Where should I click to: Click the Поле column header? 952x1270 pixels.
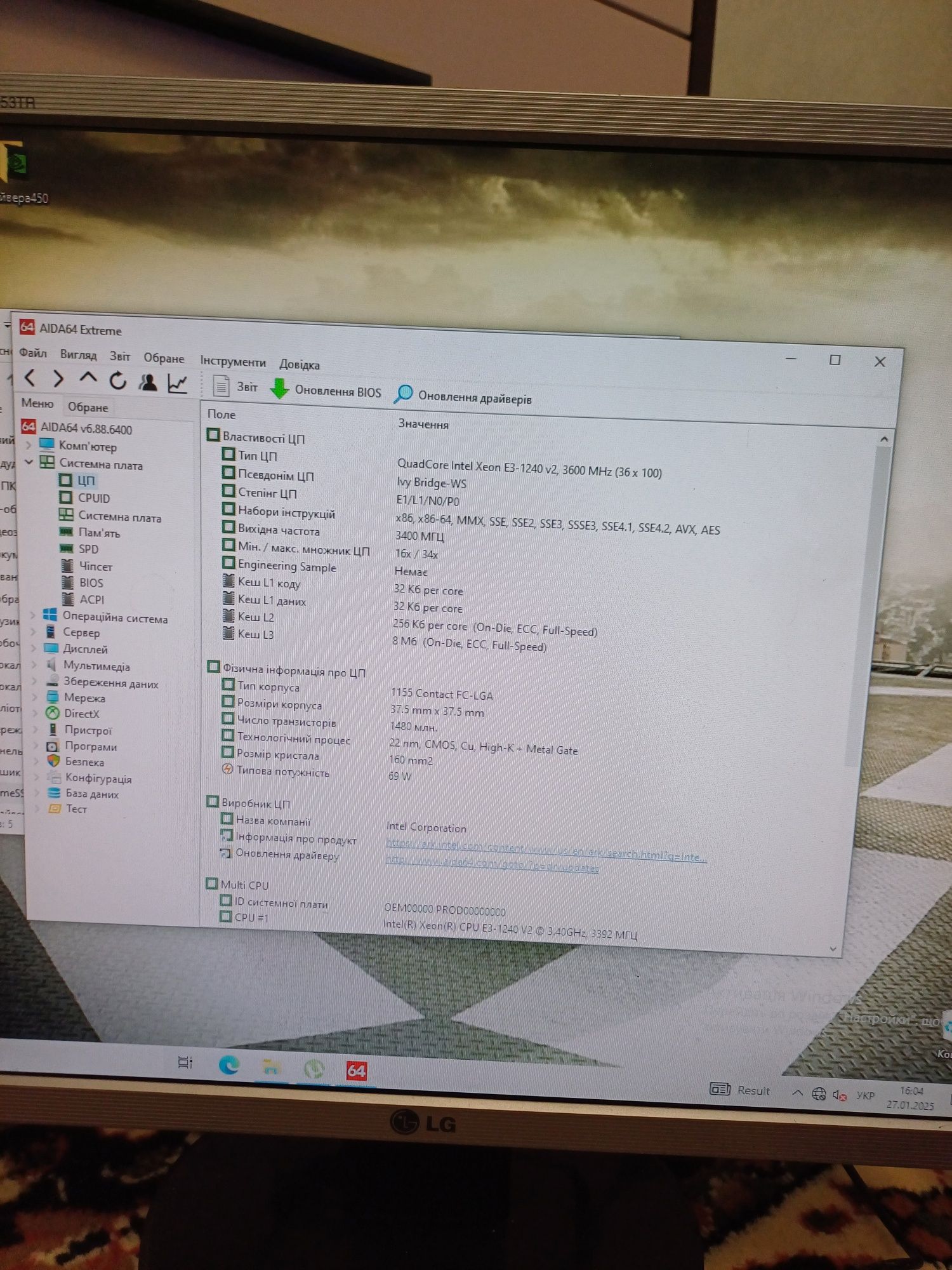[221, 414]
